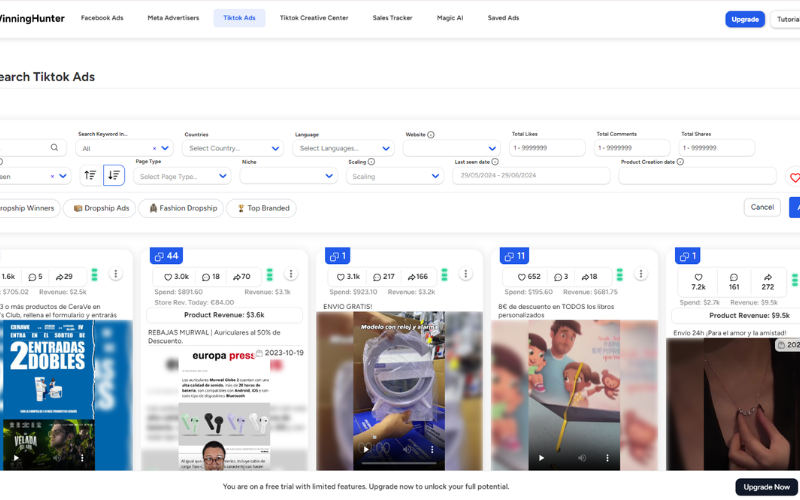800x500 pixels.
Task: Open the Select Languages dropdown
Action: [x=343, y=148]
